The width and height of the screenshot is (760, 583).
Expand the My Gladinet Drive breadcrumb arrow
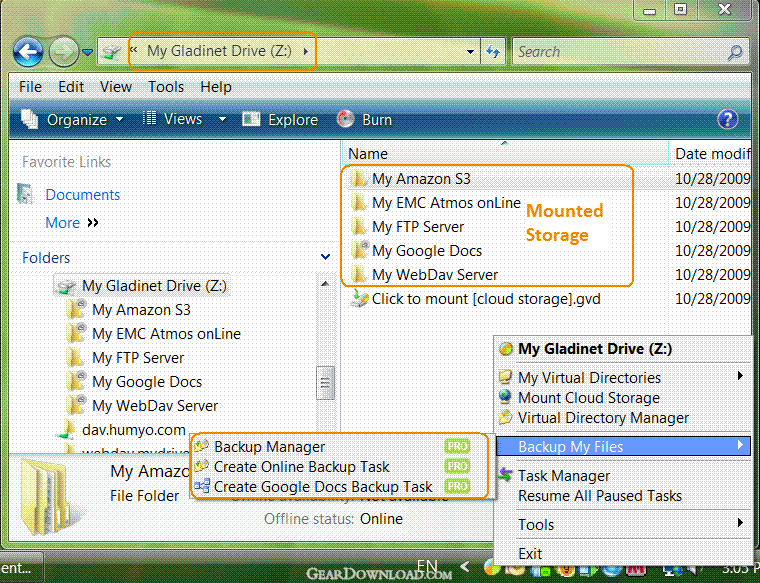306,51
